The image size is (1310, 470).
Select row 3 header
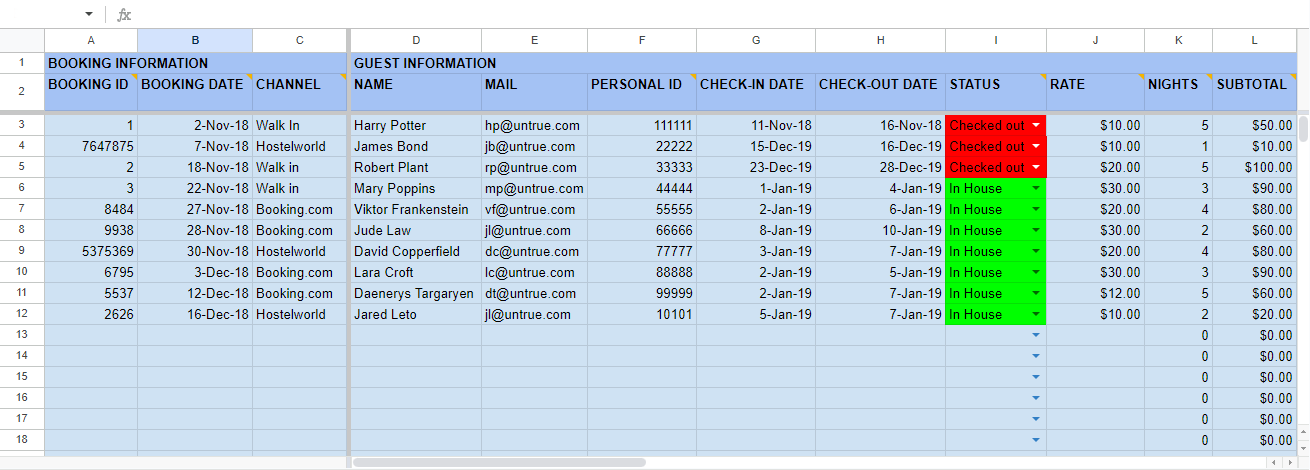22,126
